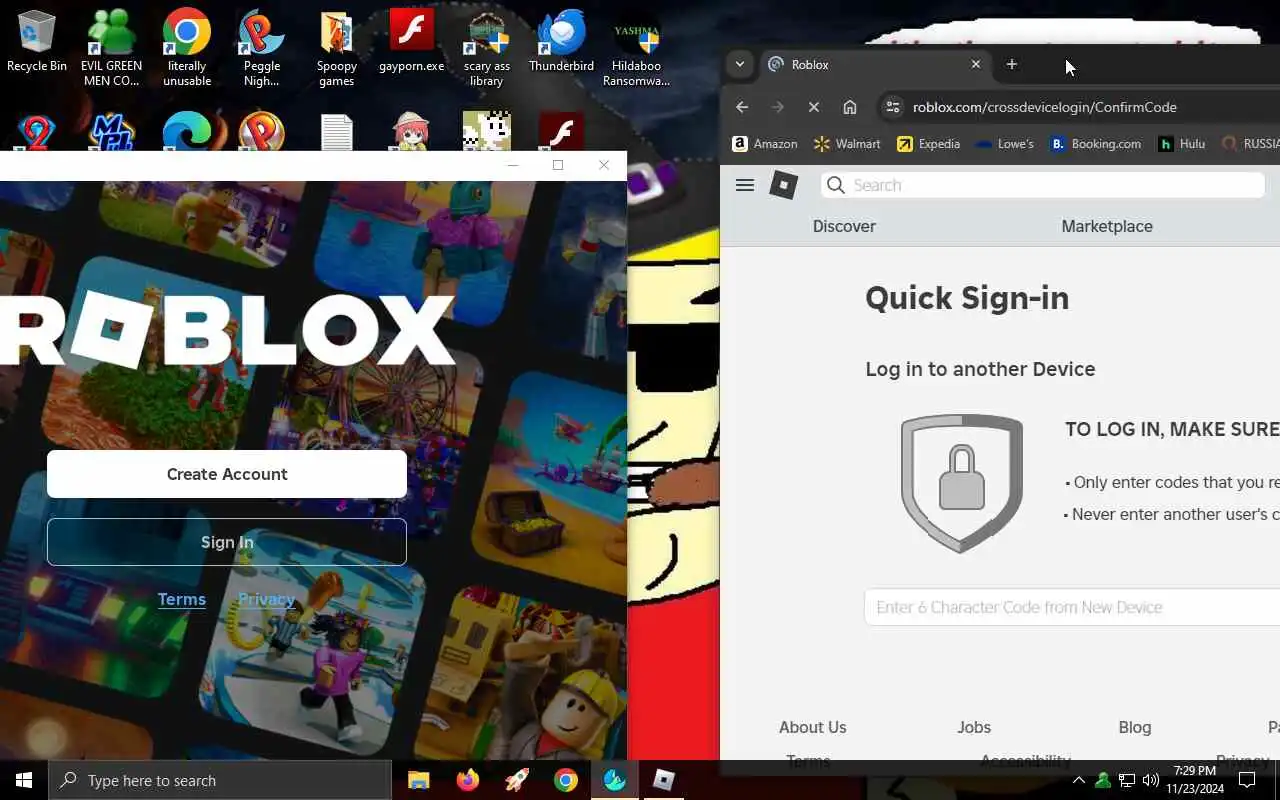The height and width of the screenshot is (800, 1280).
Task: Minimize the Roblox app window
Action: pos(513,165)
